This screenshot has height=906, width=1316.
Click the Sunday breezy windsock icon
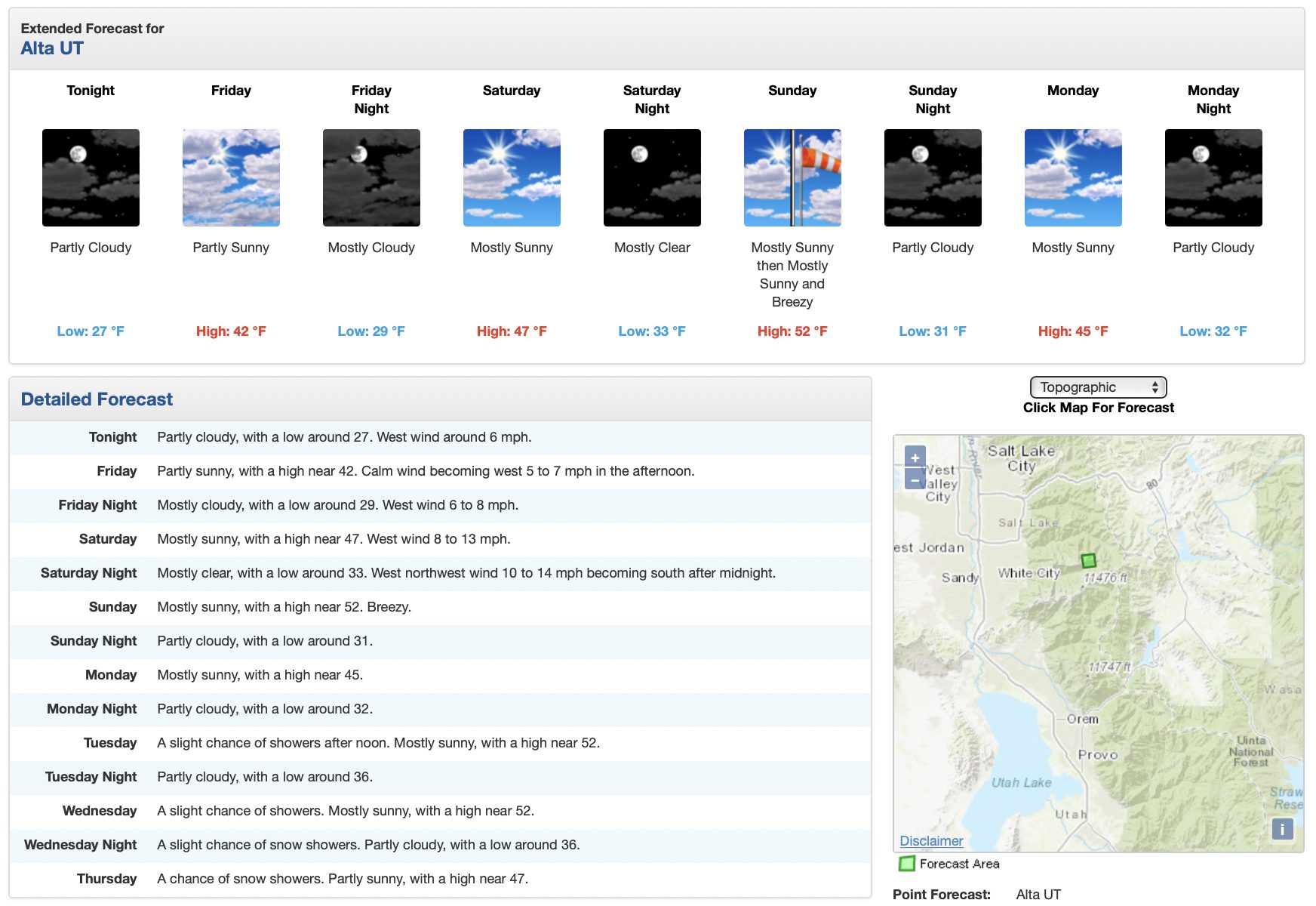792,177
